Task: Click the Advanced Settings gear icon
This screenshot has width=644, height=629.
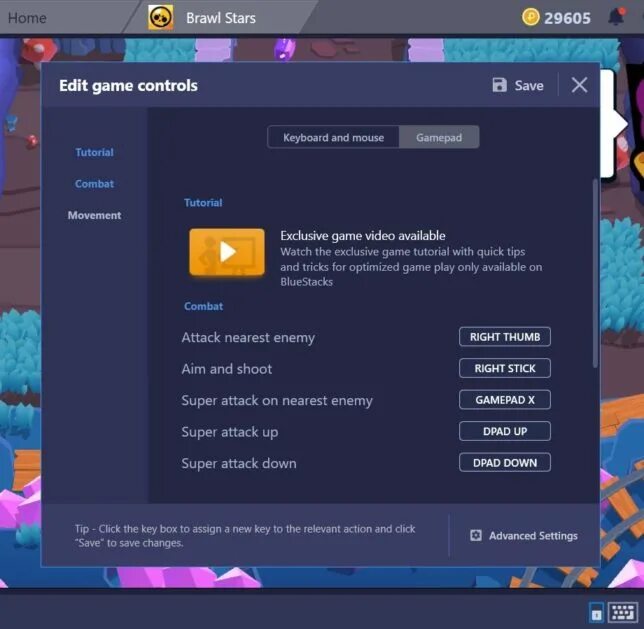Action: (476, 535)
